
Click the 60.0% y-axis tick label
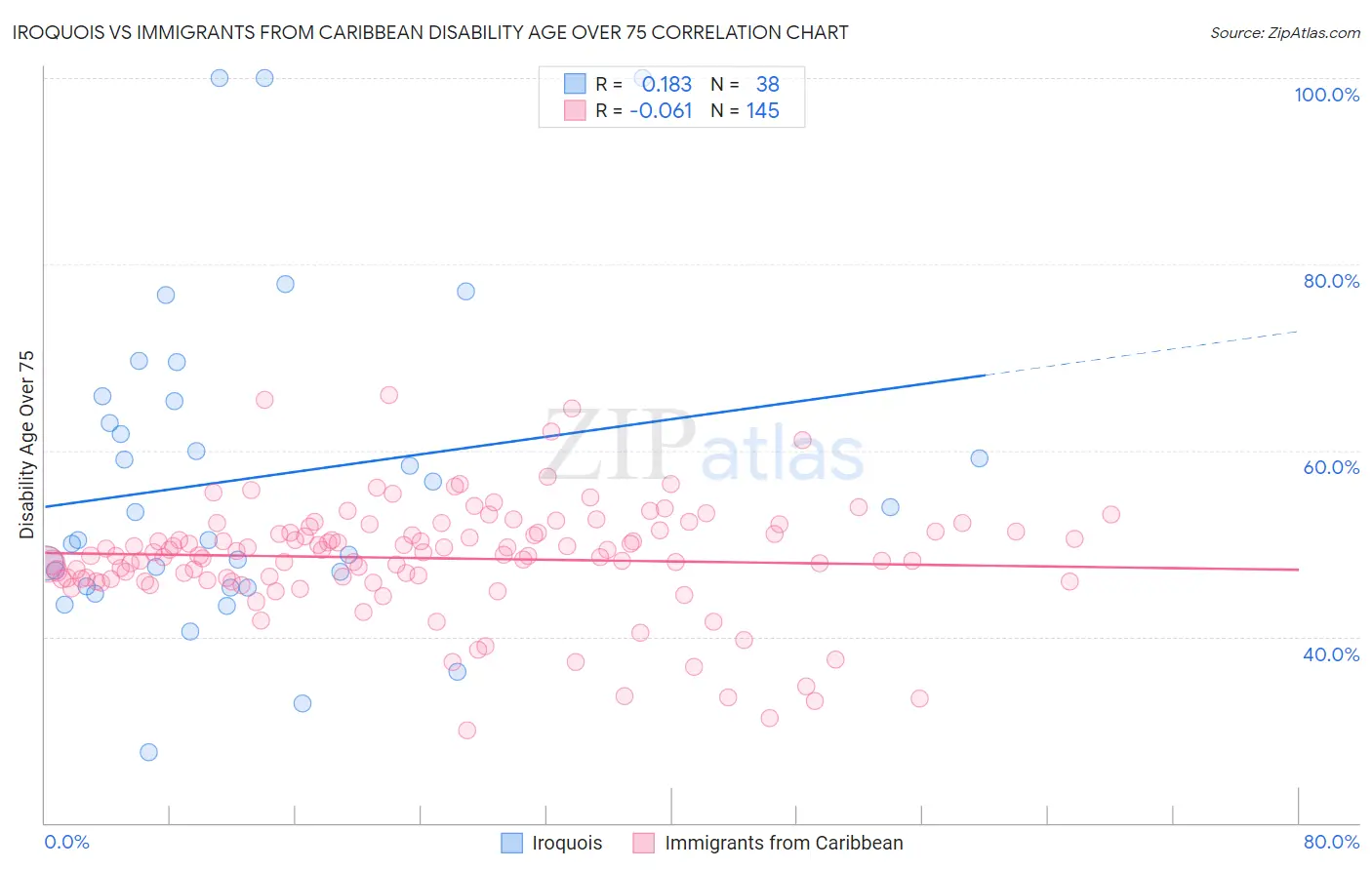[x=1331, y=467]
